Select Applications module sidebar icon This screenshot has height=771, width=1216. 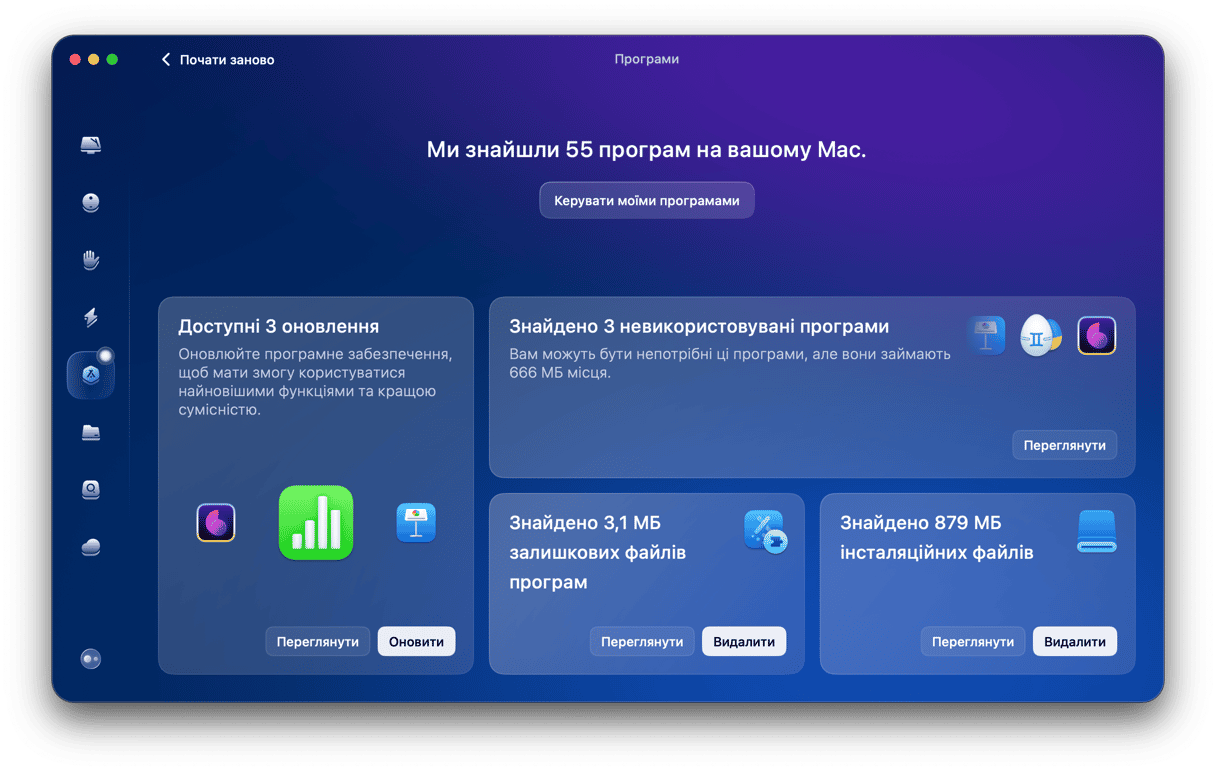(91, 375)
